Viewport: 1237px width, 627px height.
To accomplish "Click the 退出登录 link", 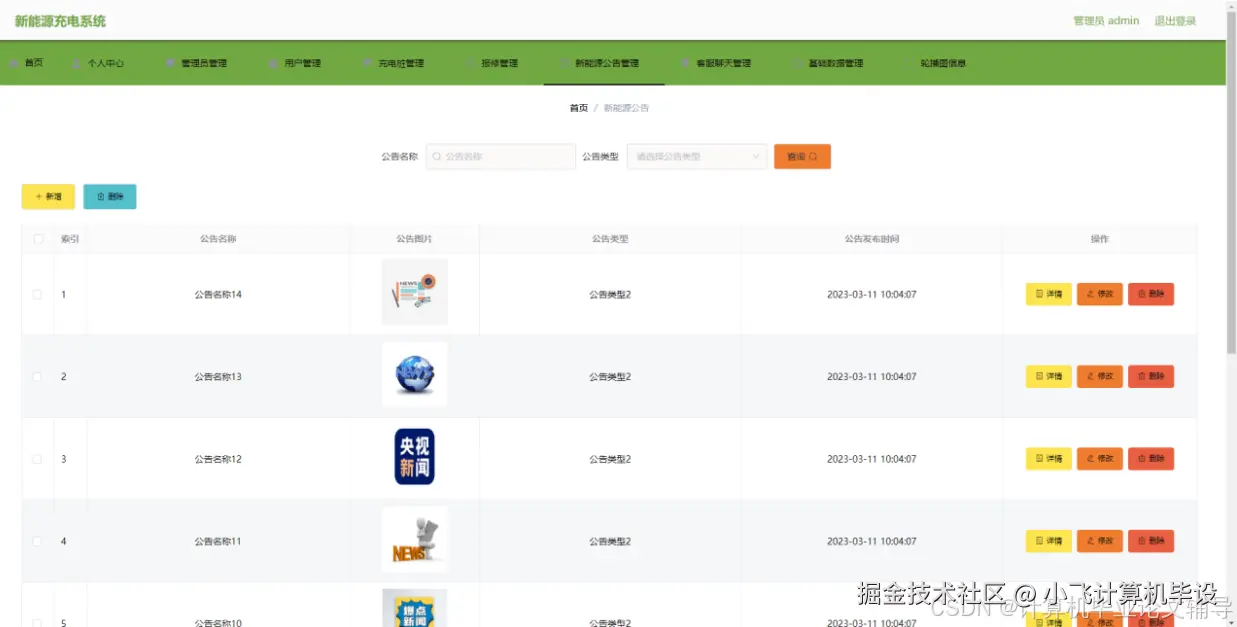I will [1175, 19].
